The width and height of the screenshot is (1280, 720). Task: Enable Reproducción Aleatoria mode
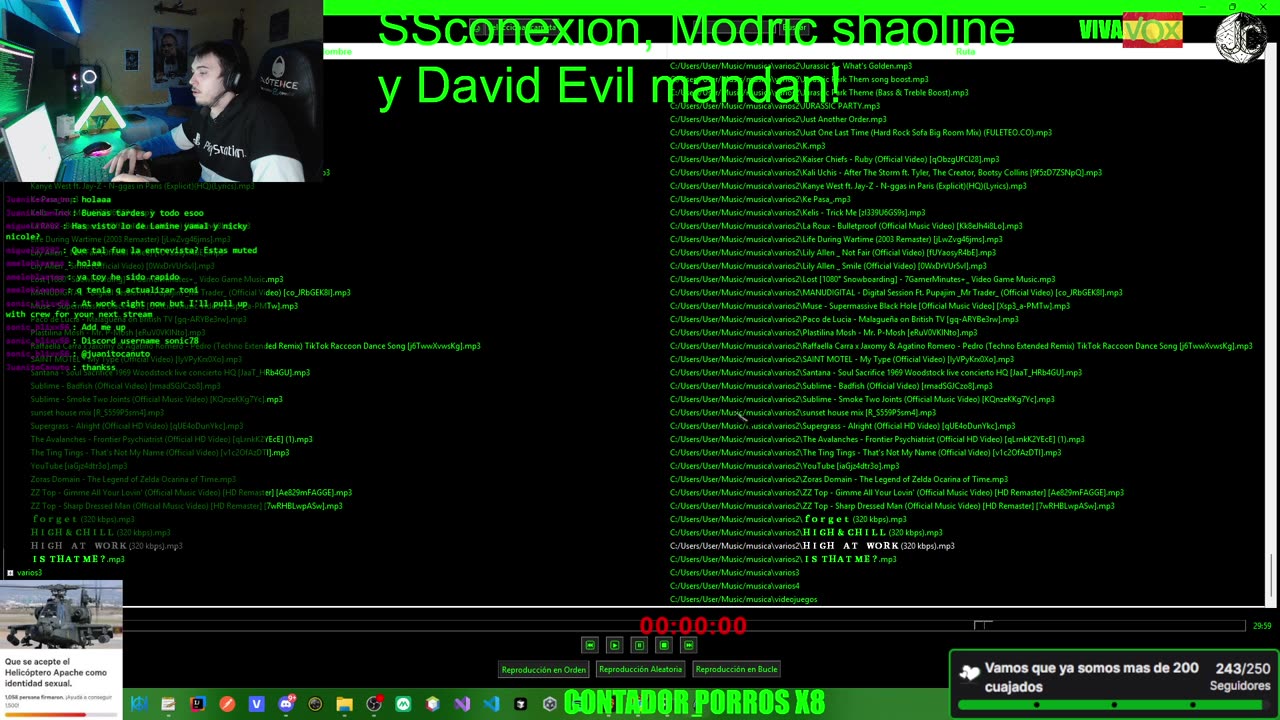click(640, 669)
